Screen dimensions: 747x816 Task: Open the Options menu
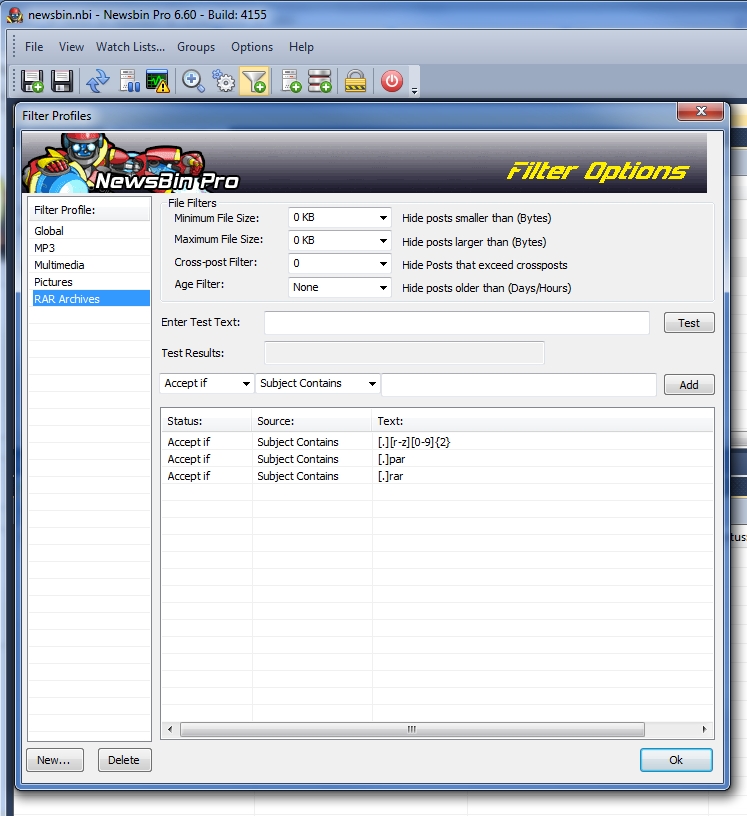coord(252,47)
